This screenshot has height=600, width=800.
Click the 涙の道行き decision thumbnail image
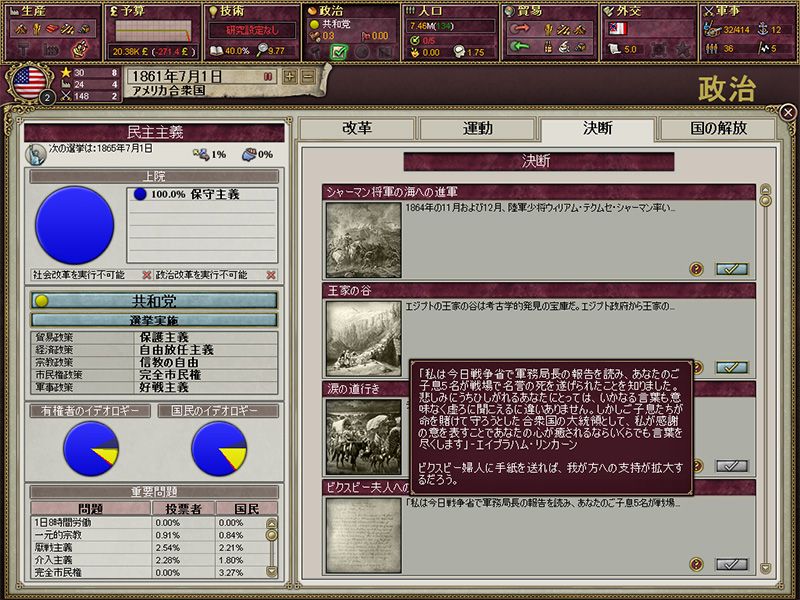tap(363, 437)
